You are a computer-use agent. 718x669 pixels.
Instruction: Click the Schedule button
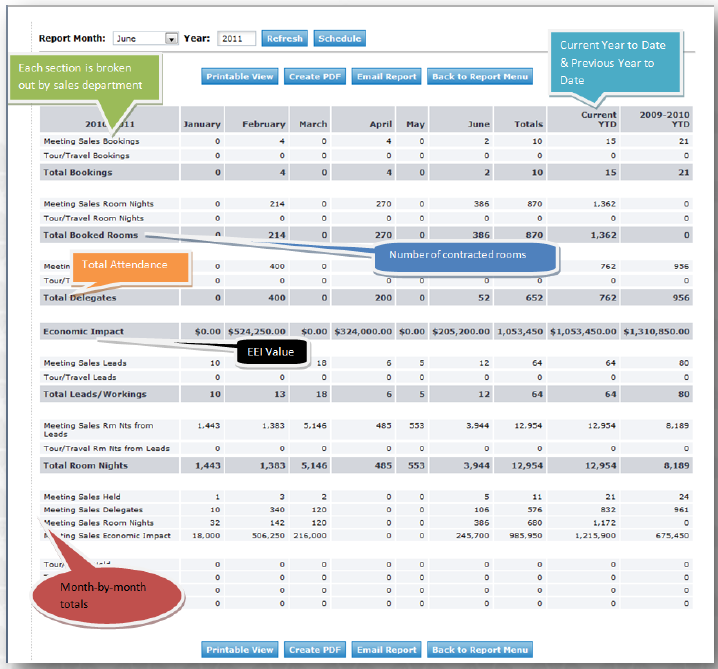339,38
